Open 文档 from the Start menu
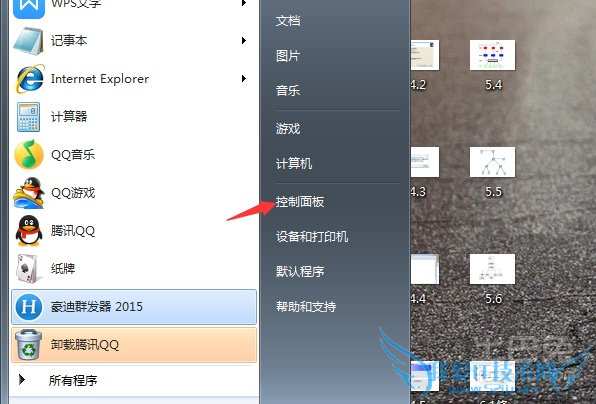 click(x=288, y=21)
